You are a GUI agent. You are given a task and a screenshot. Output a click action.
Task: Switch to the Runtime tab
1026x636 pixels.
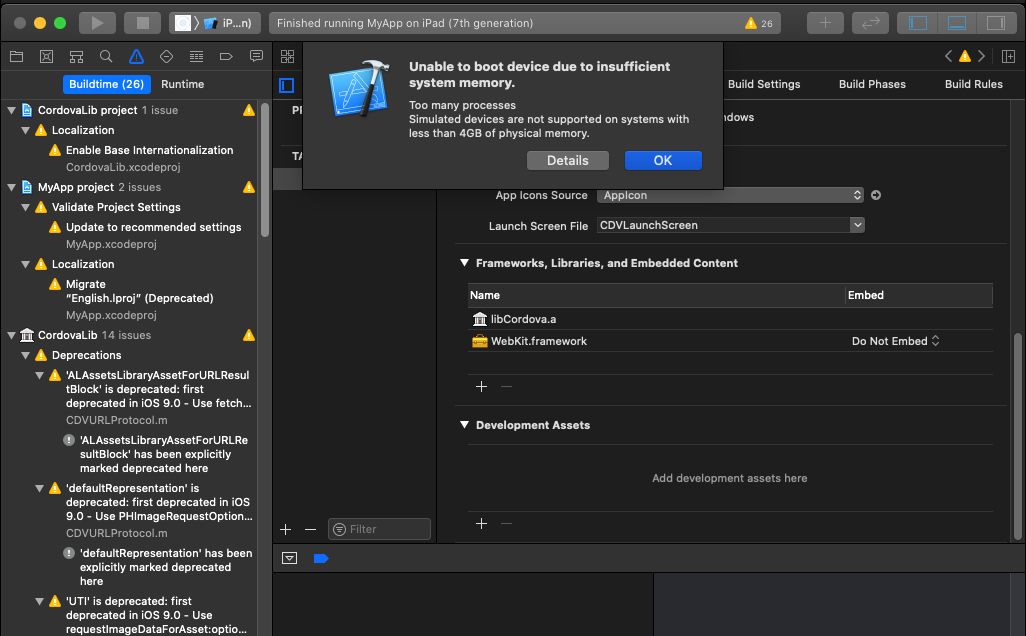click(x=183, y=84)
